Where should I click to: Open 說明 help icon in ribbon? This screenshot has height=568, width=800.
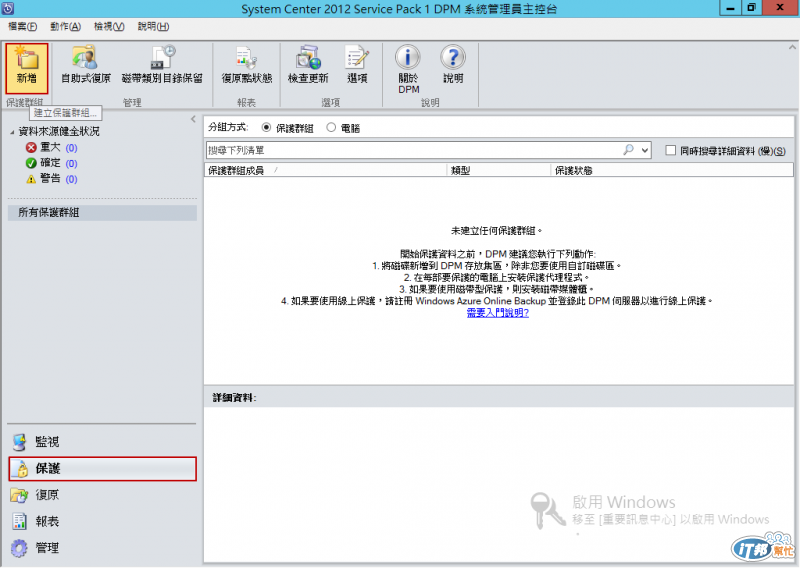453,65
